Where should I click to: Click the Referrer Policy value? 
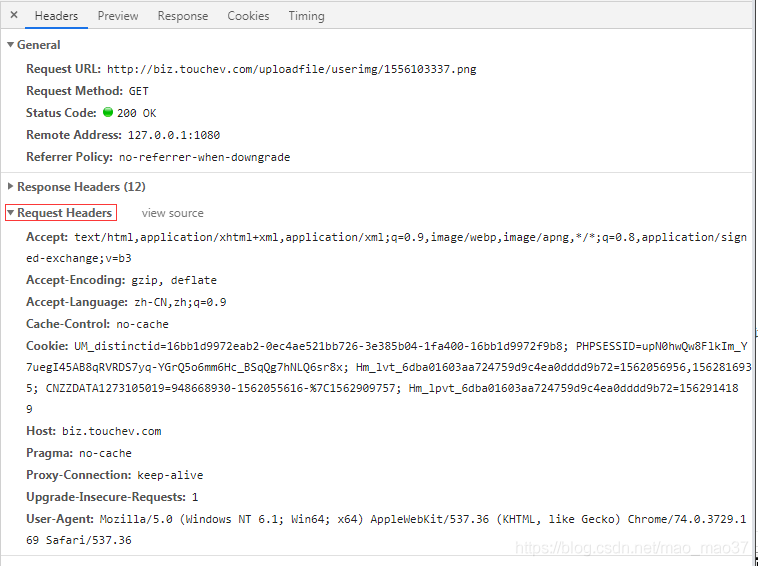(204, 157)
